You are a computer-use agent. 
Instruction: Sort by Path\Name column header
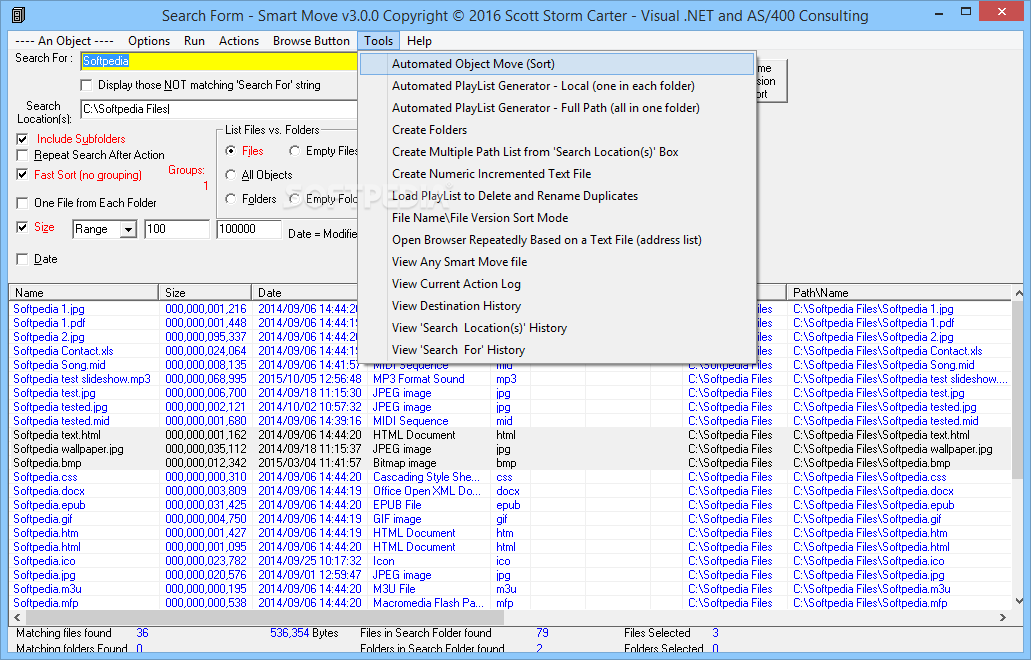(x=899, y=293)
